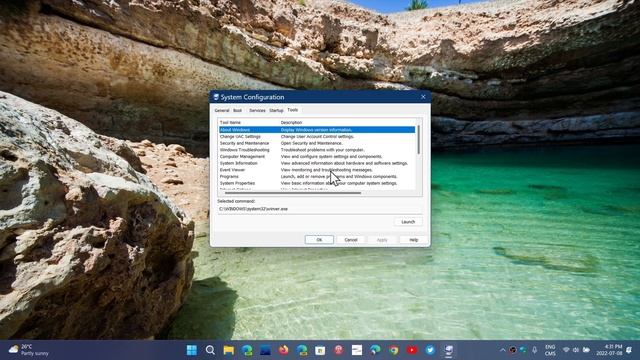Select About Windows tool row

pos(317,130)
